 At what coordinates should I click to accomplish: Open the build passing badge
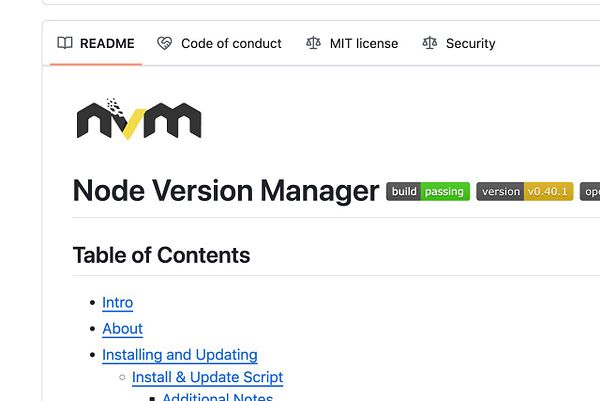pos(428,191)
